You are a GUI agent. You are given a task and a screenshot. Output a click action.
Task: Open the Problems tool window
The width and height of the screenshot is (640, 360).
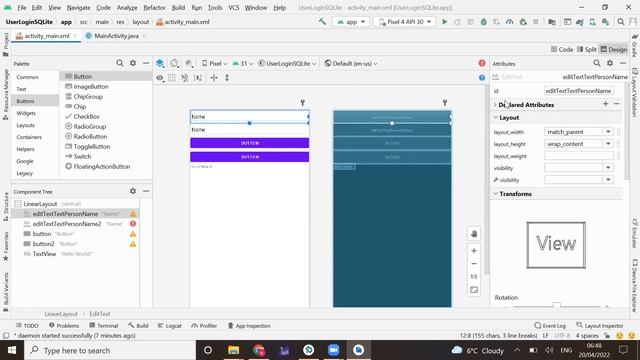[x=64, y=326]
